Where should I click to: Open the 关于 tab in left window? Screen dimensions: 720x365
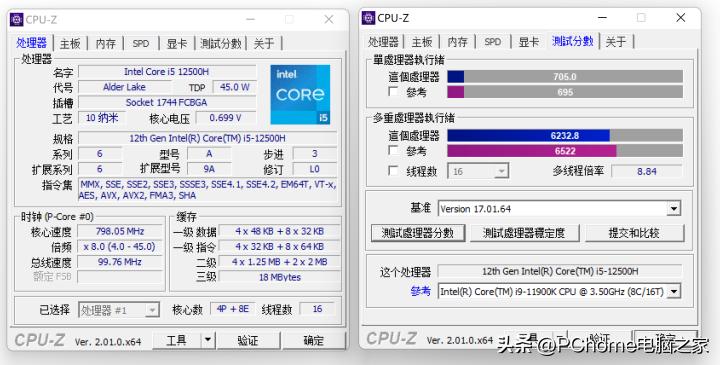(x=264, y=44)
